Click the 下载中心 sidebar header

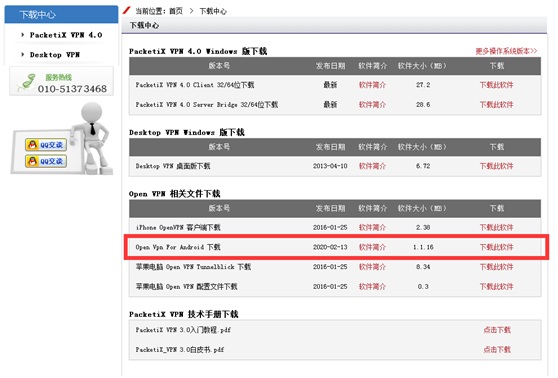tap(61, 15)
